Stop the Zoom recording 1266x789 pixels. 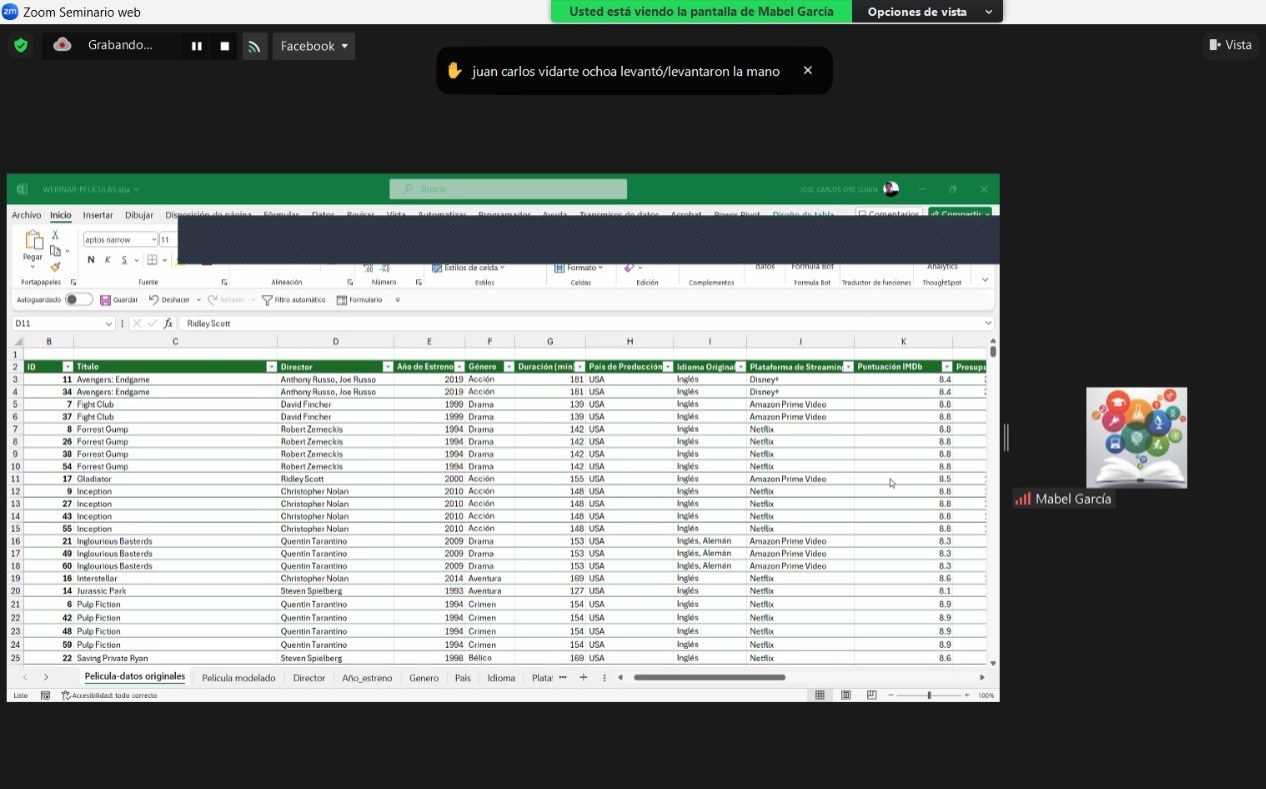click(x=225, y=46)
